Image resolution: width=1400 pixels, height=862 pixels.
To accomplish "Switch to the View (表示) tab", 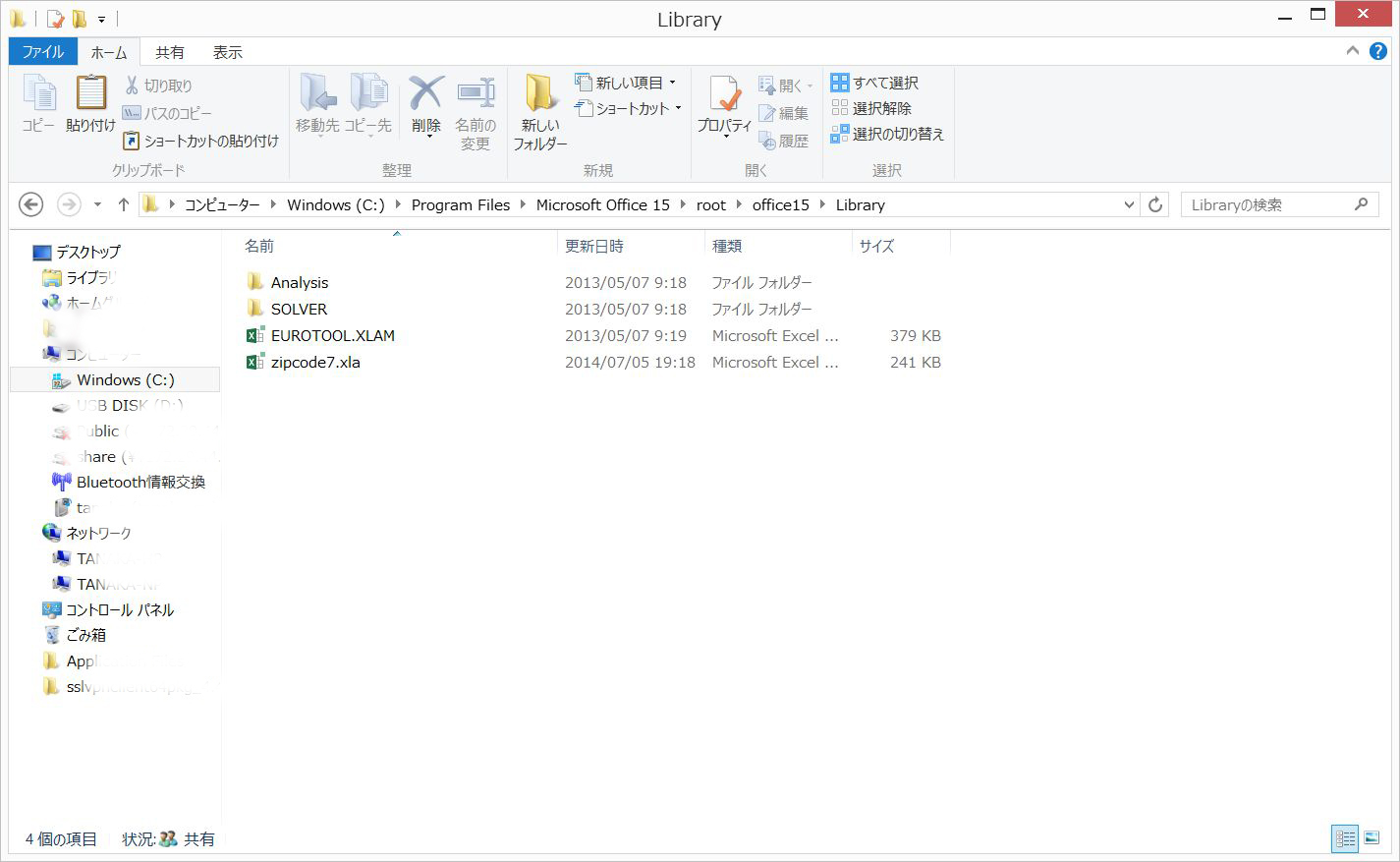I will coord(228,52).
